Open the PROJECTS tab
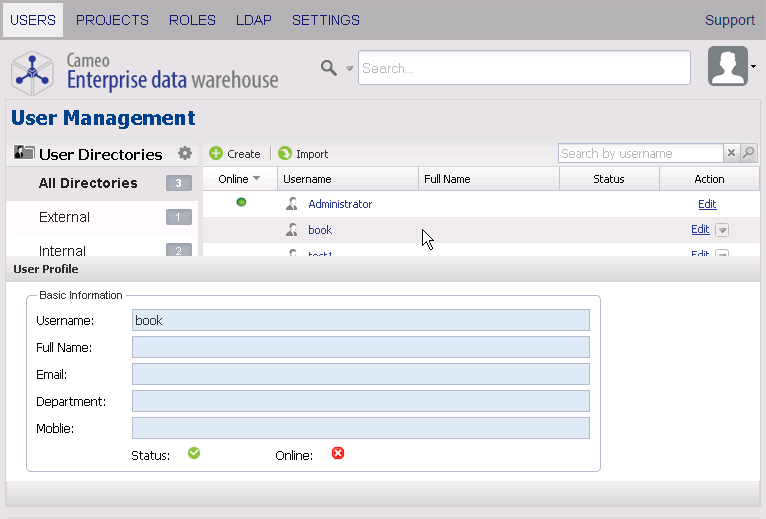 pyautogui.click(x=112, y=20)
